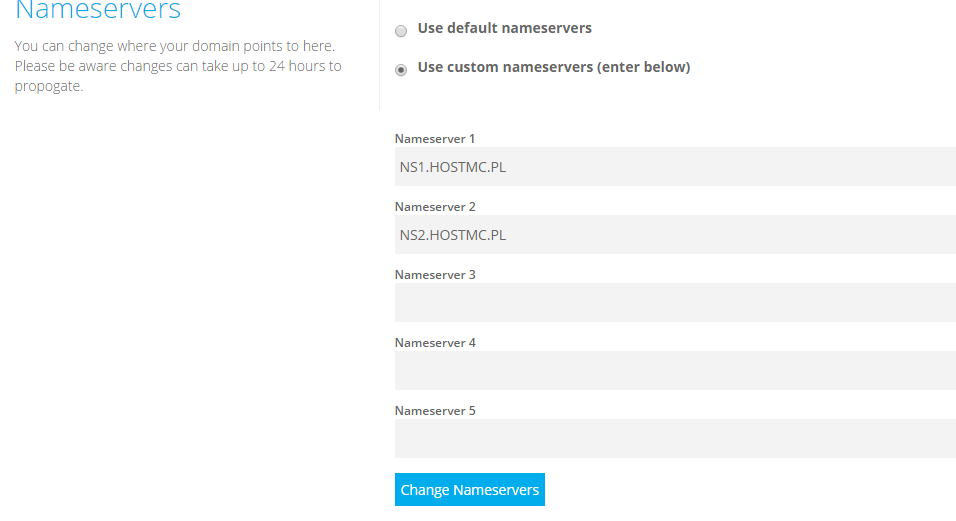Place cursor on the NS1.HOSTMC.PL text
Viewport: 956px width, 521px height.
pos(453,167)
